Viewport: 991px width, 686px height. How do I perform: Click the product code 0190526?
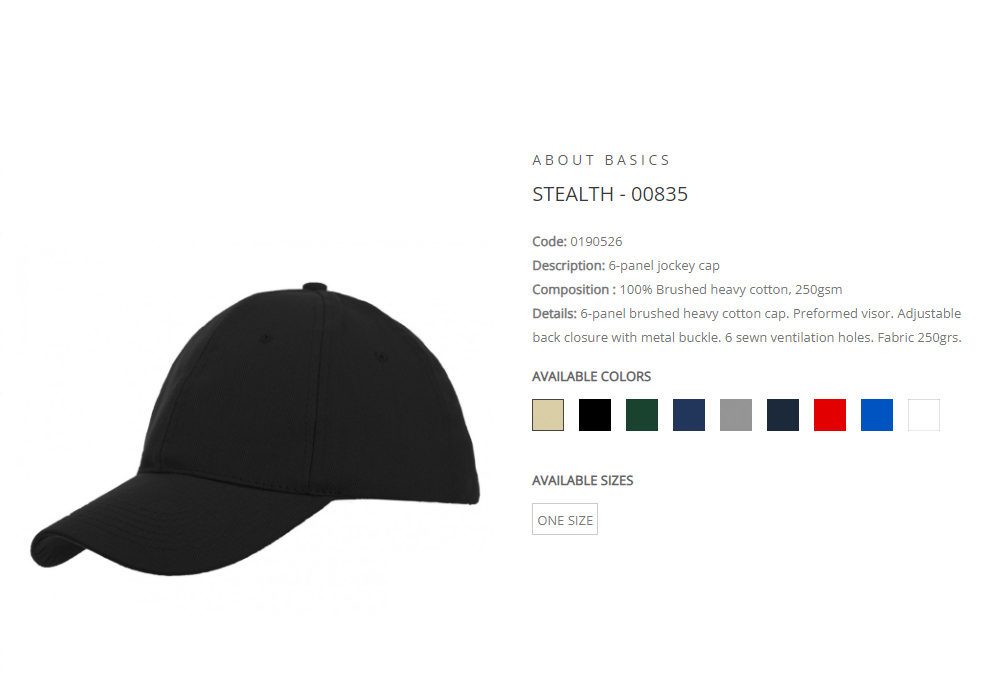596,242
